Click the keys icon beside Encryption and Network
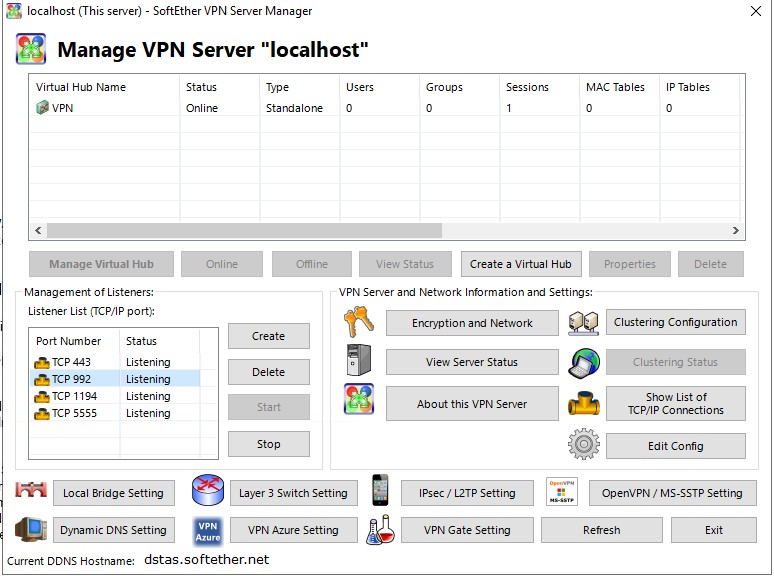Viewport: 774px width, 576px height. coord(358,323)
